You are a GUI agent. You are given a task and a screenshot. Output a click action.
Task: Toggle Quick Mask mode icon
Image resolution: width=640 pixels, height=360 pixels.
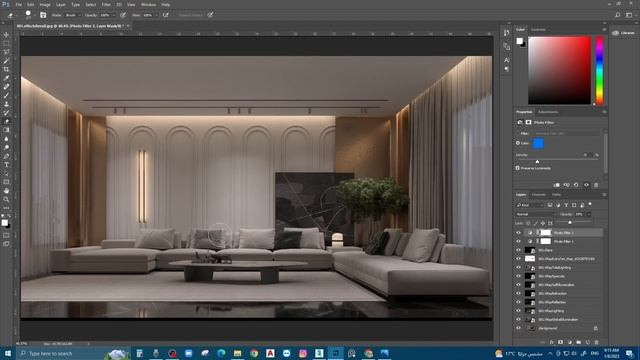tap(7, 235)
